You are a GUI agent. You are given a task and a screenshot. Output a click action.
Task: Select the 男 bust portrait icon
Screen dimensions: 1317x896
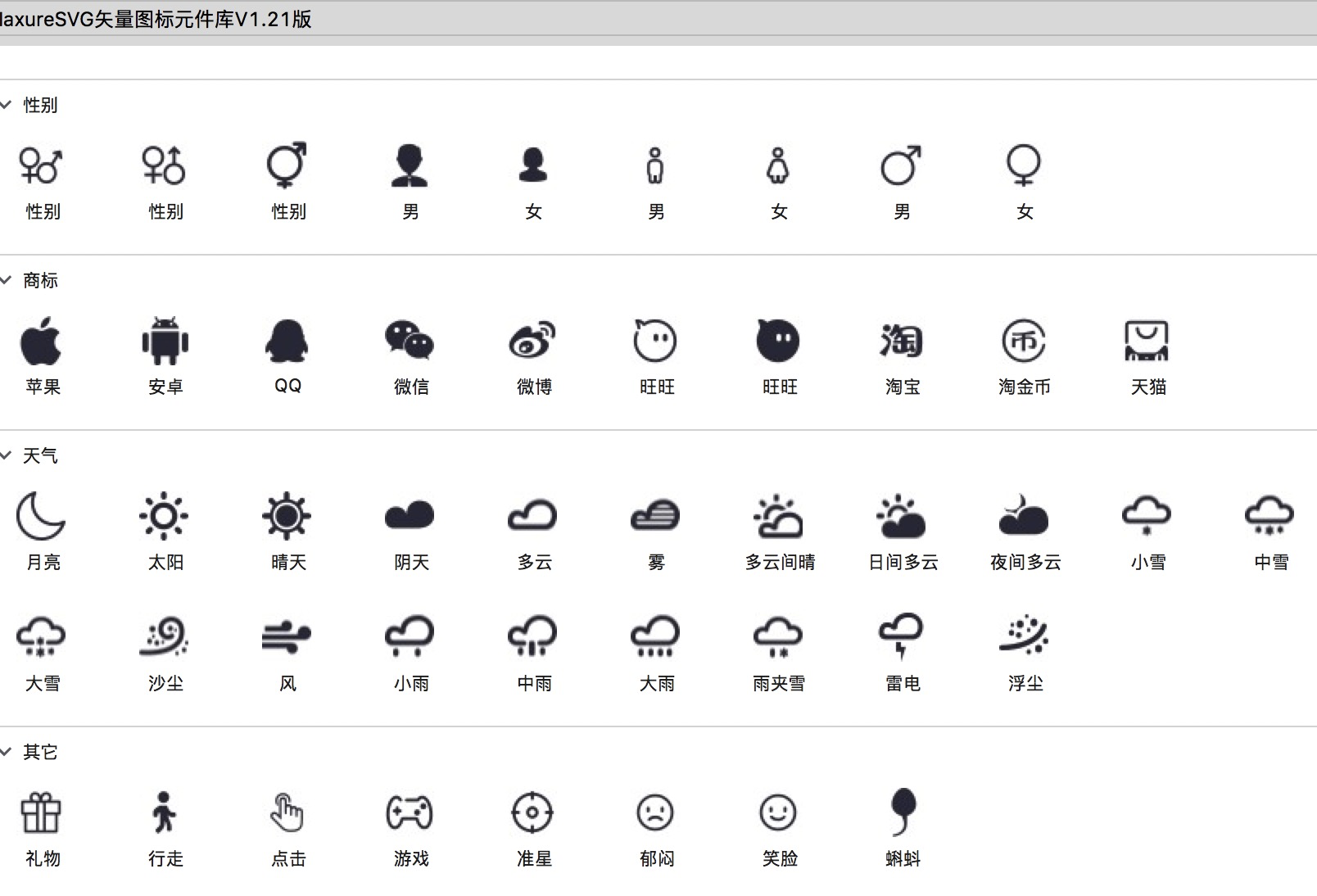tap(410, 165)
